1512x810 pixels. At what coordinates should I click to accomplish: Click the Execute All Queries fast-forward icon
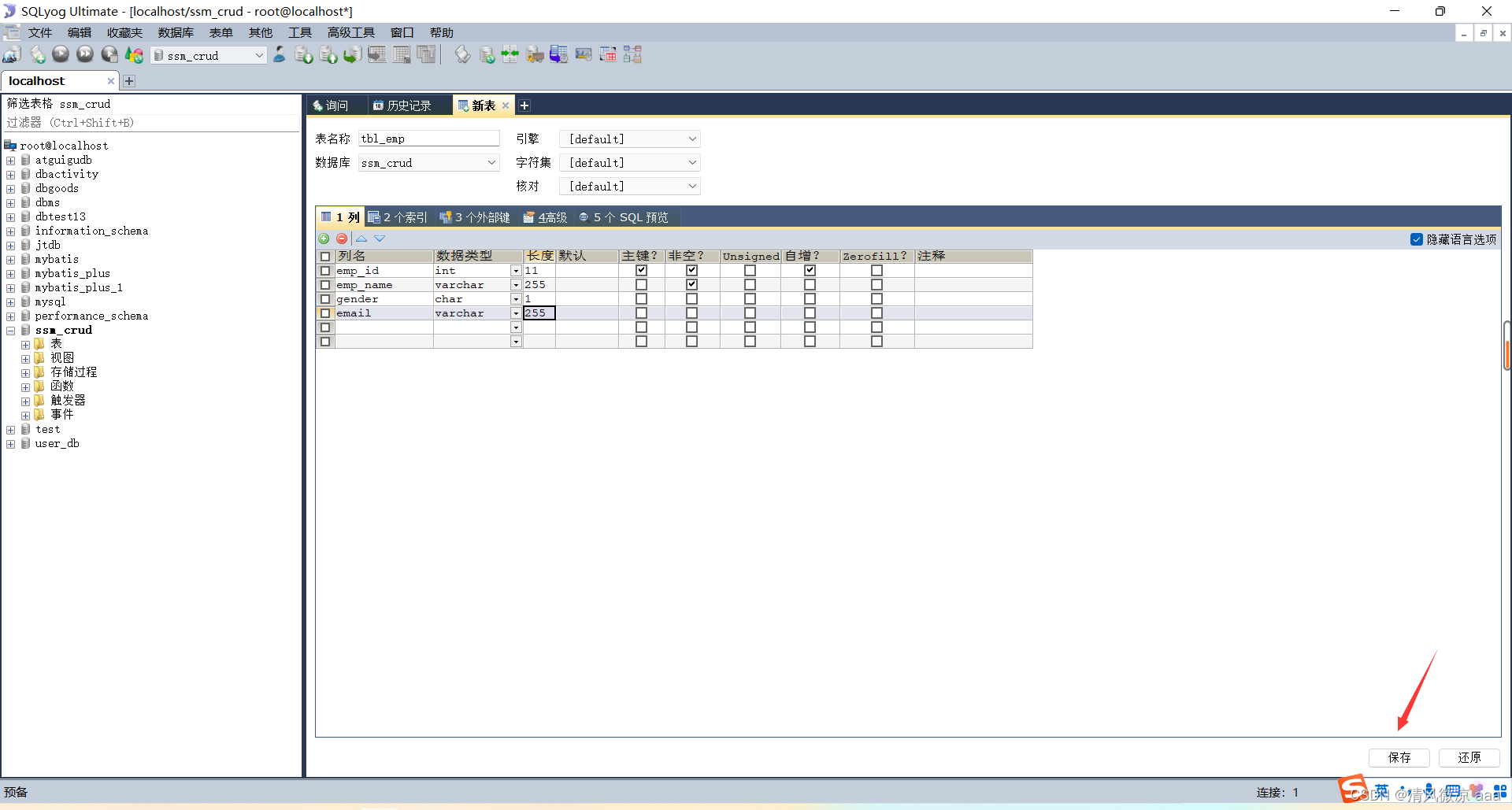click(85, 54)
